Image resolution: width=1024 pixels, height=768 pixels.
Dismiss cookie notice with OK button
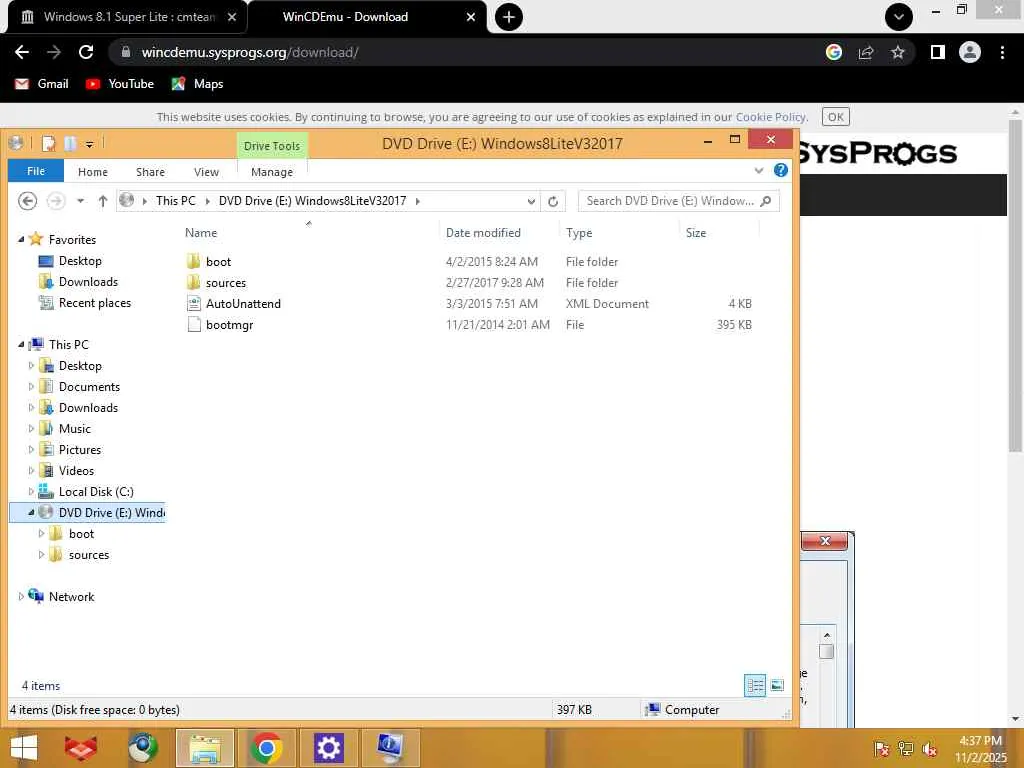coord(836,117)
